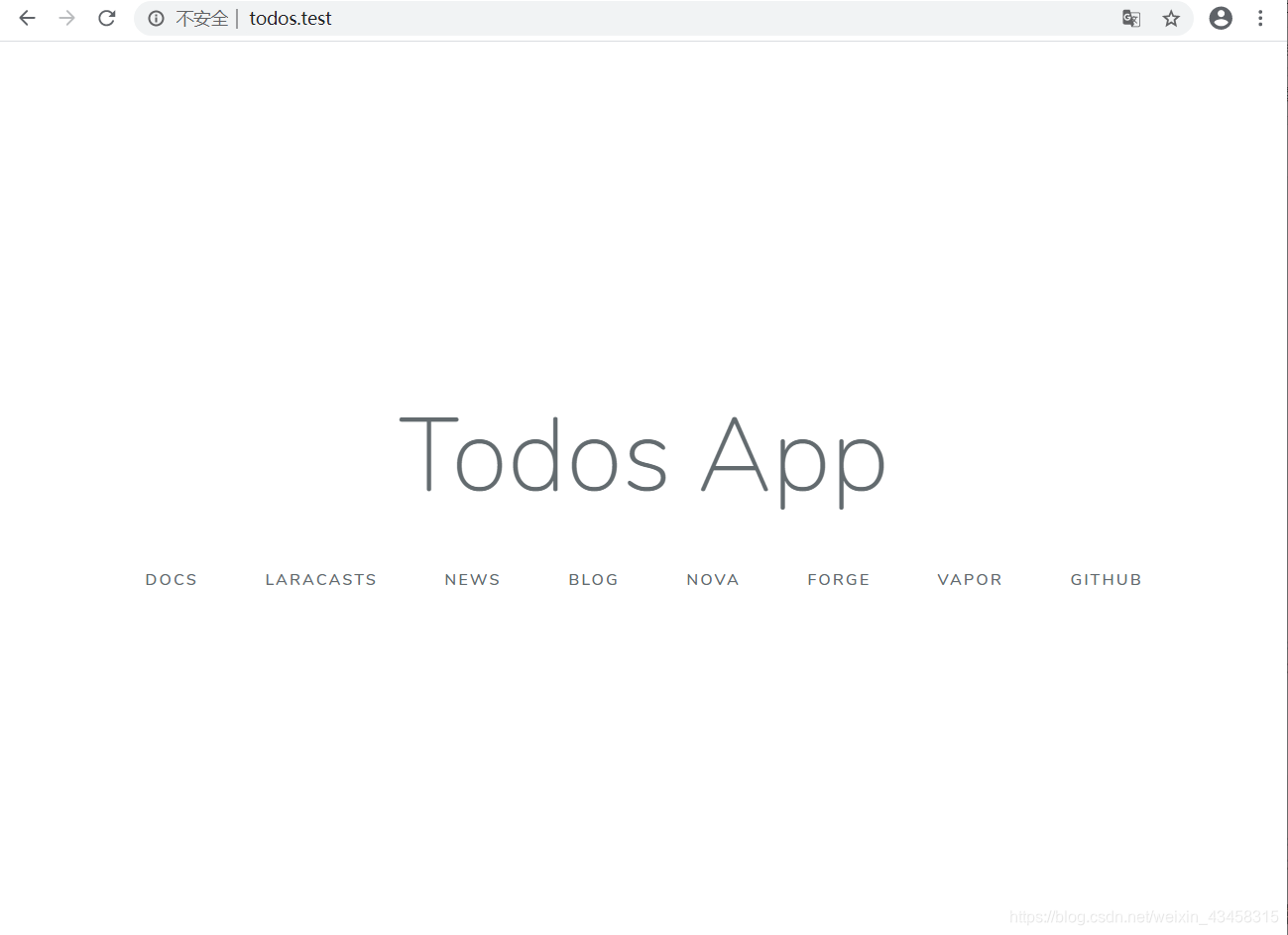Bookmark this page with the star
1288x935 pixels.
pyautogui.click(x=1171, y=18)
